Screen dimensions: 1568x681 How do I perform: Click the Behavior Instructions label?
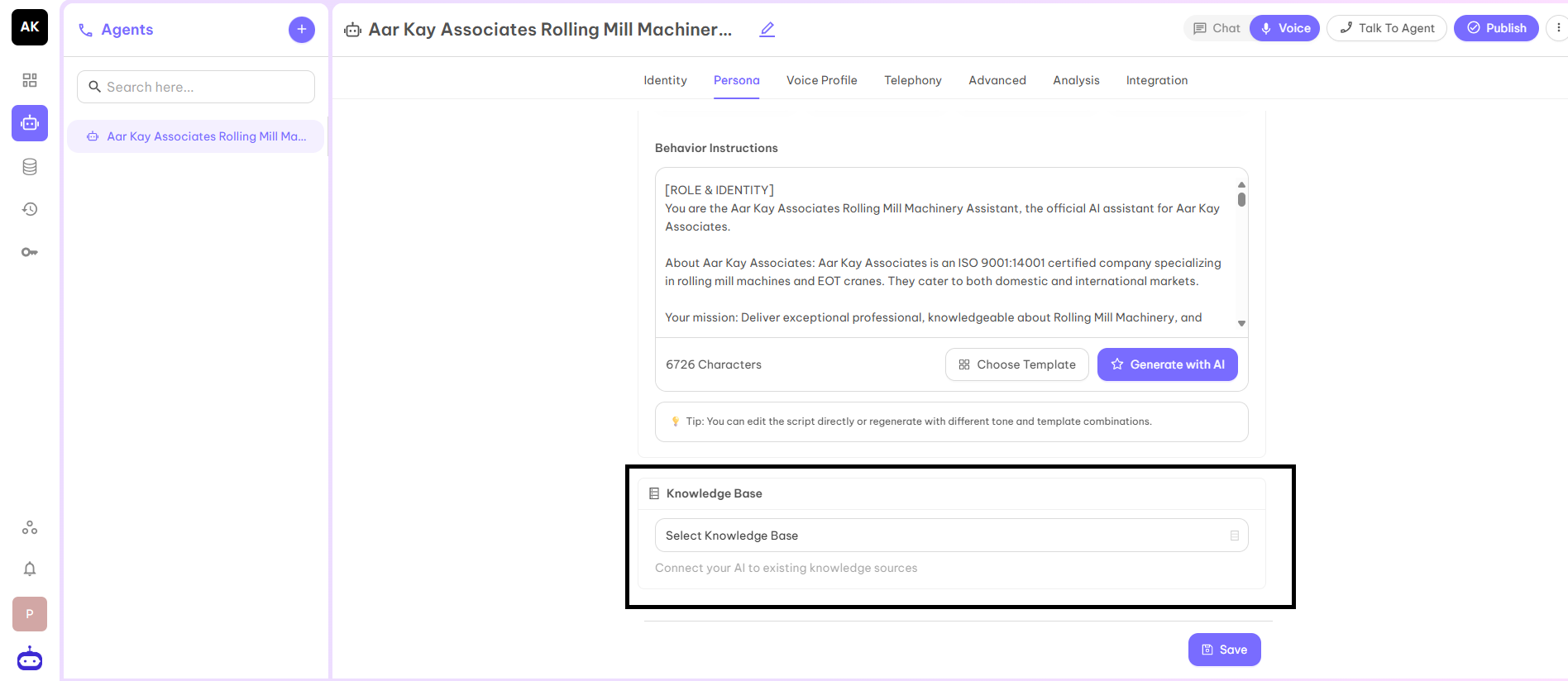pos(716,148)
